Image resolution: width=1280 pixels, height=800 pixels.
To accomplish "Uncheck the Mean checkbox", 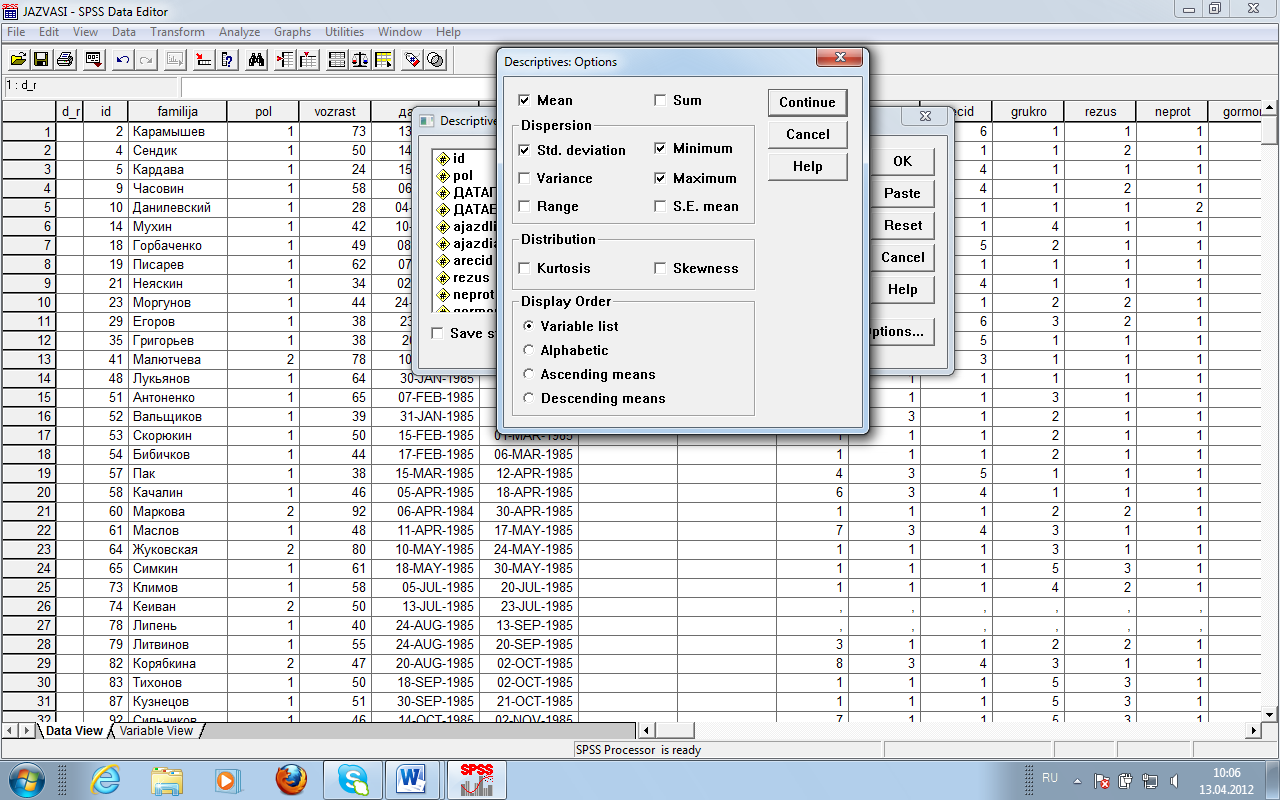I will 525,100.
